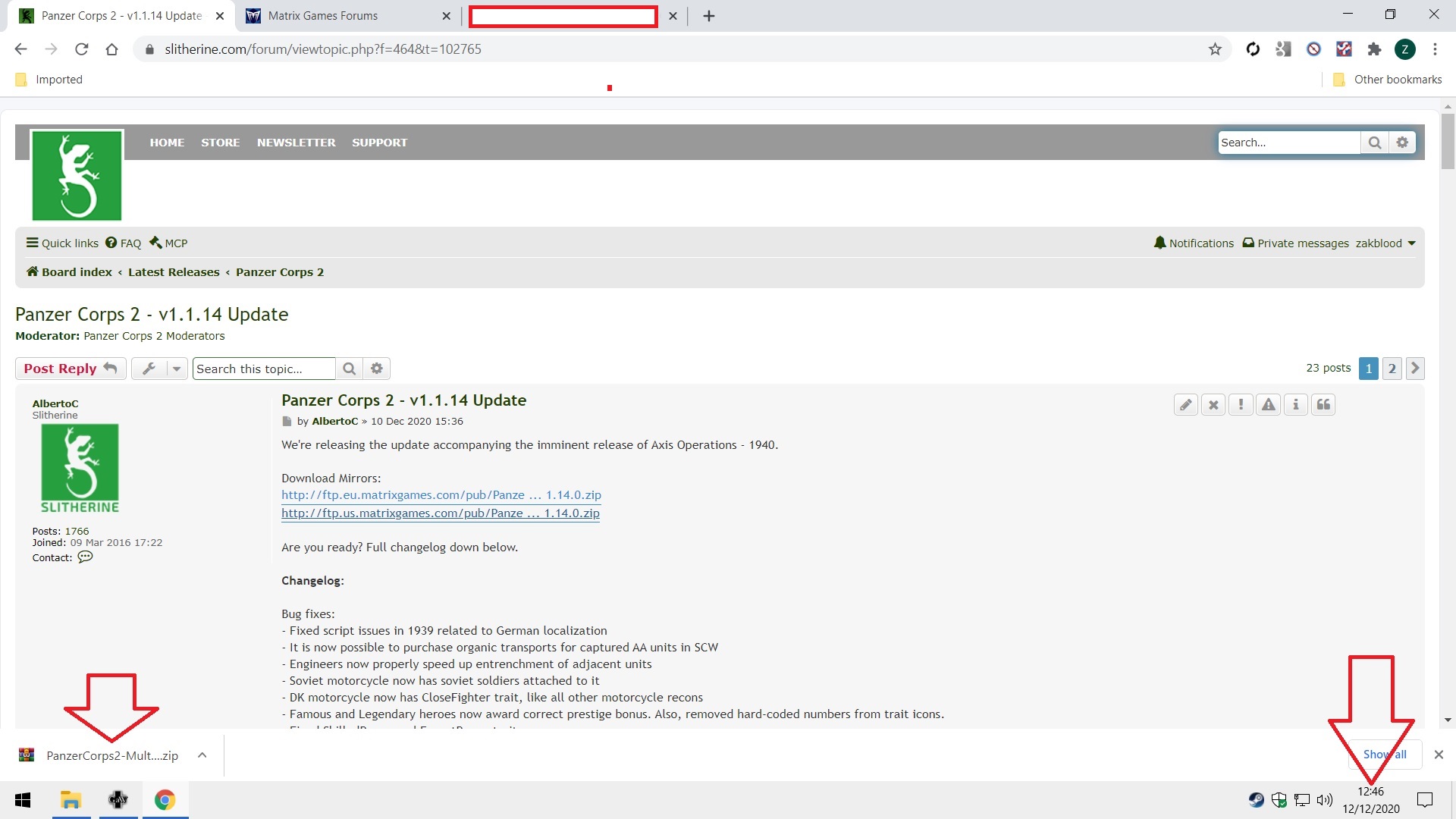The height and width of the screenshot is (819, 1456).
Task: Switch to Matrix Games Forums tab
Action: tap(323, 16)
